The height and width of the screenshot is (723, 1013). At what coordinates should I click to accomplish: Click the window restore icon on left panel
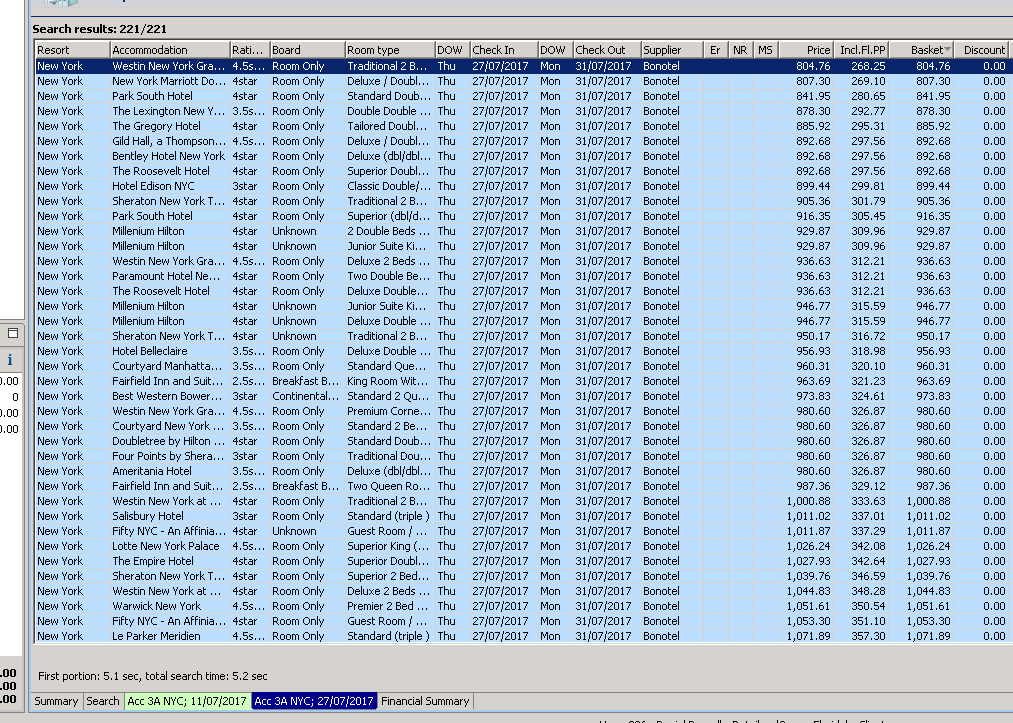(x=12, y=333)
